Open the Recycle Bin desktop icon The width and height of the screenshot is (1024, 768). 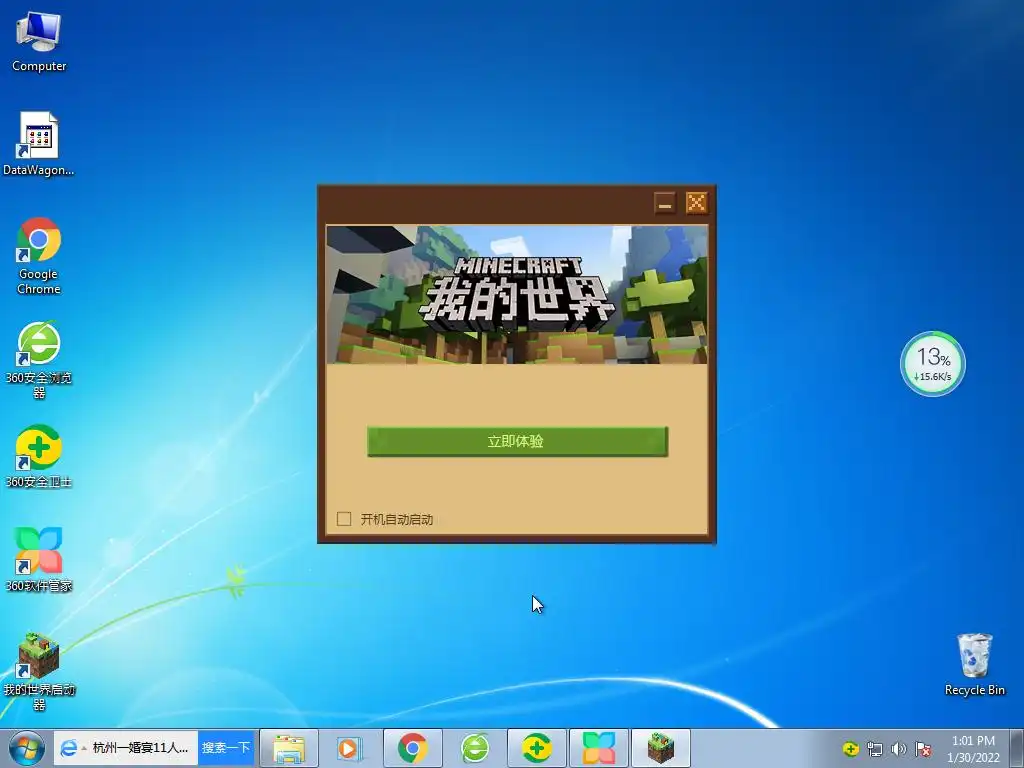[x=974, y=664]
